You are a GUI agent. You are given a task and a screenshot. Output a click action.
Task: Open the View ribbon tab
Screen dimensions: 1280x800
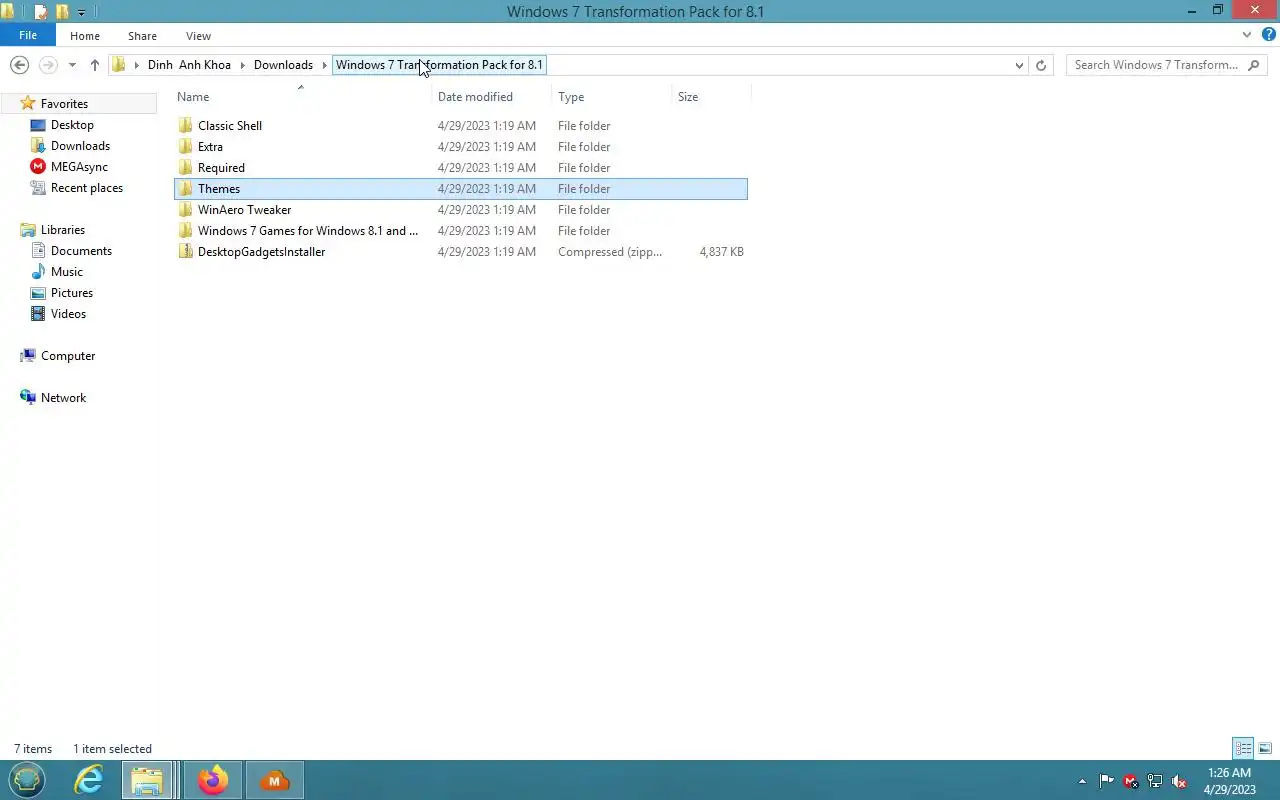(198, 36)
